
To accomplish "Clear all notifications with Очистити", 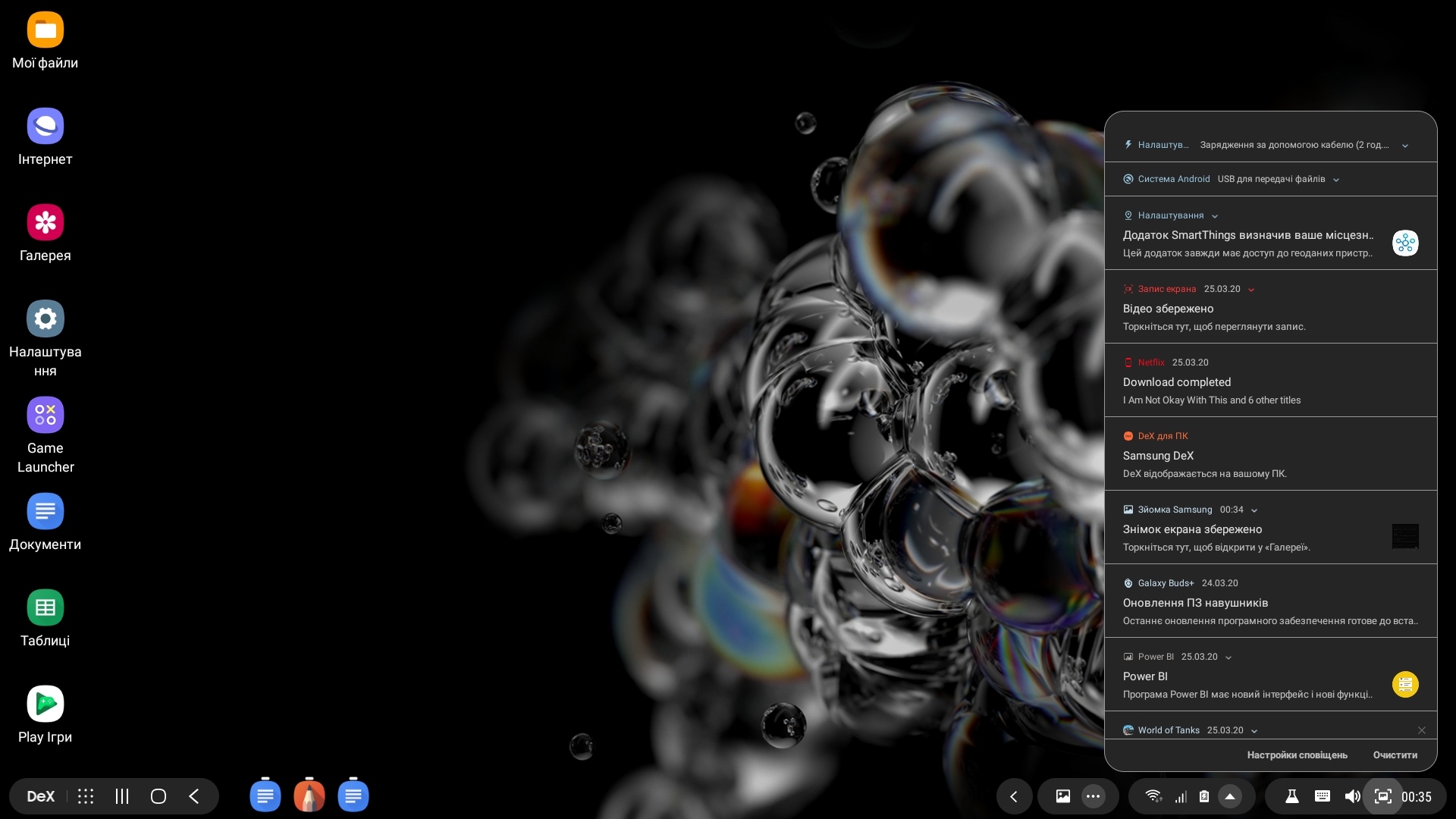I will 1395,755.
